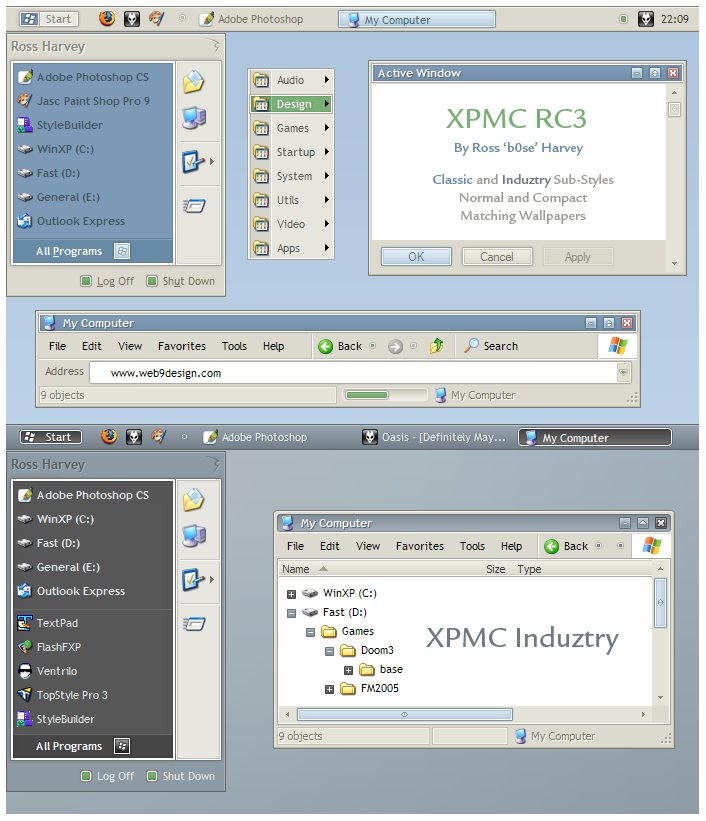This screenshot has height=821, width=706.
Task: Click Forward arrow in upper My Computer window
Action: point(395,346)
